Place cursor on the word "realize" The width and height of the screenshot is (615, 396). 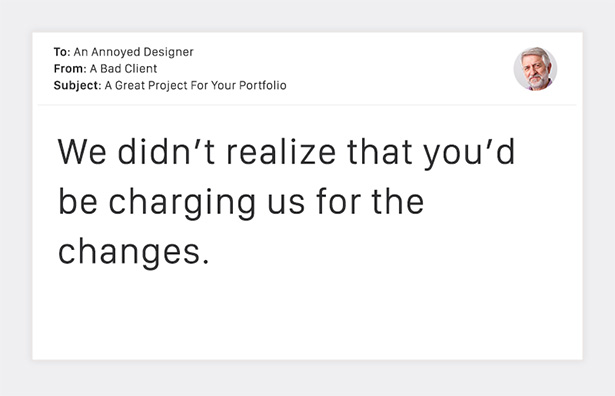click(281, 151)
